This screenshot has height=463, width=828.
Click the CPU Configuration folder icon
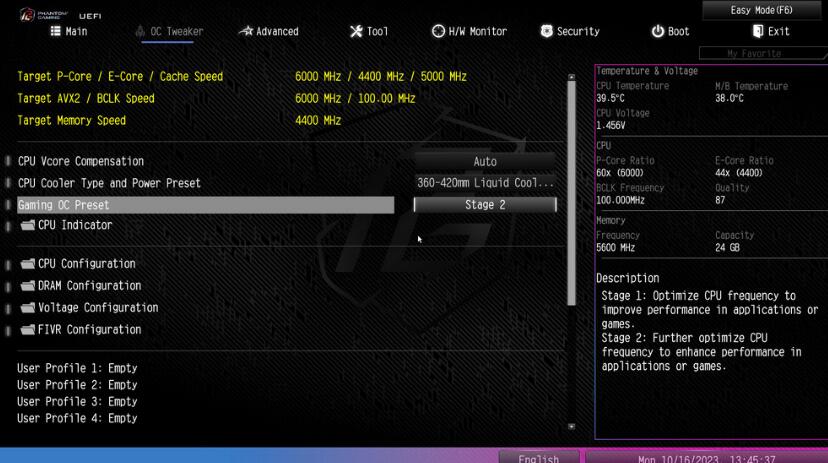click(x=27, y=264)
